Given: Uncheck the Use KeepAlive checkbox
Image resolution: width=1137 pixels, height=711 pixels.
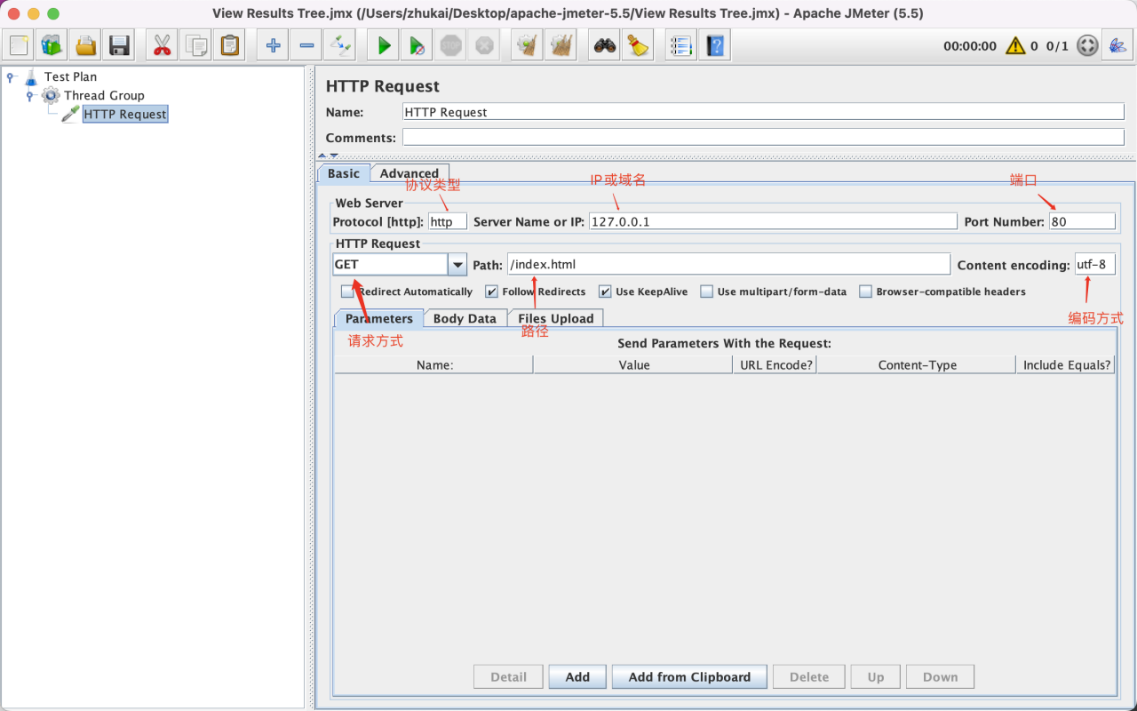Looking at the screenshot, I should click(605, 292).
